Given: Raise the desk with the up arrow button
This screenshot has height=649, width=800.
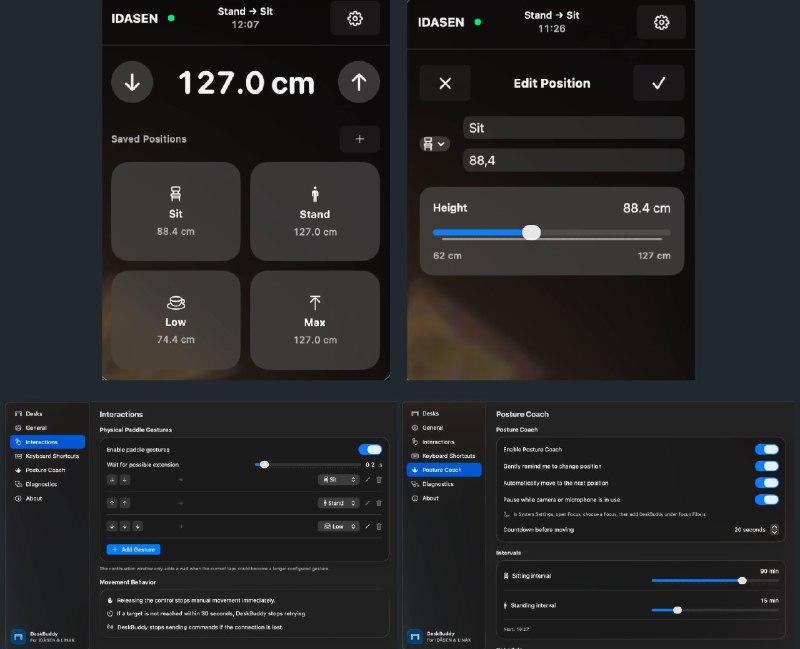Looking at the screenshot, I should click(359, 82).
